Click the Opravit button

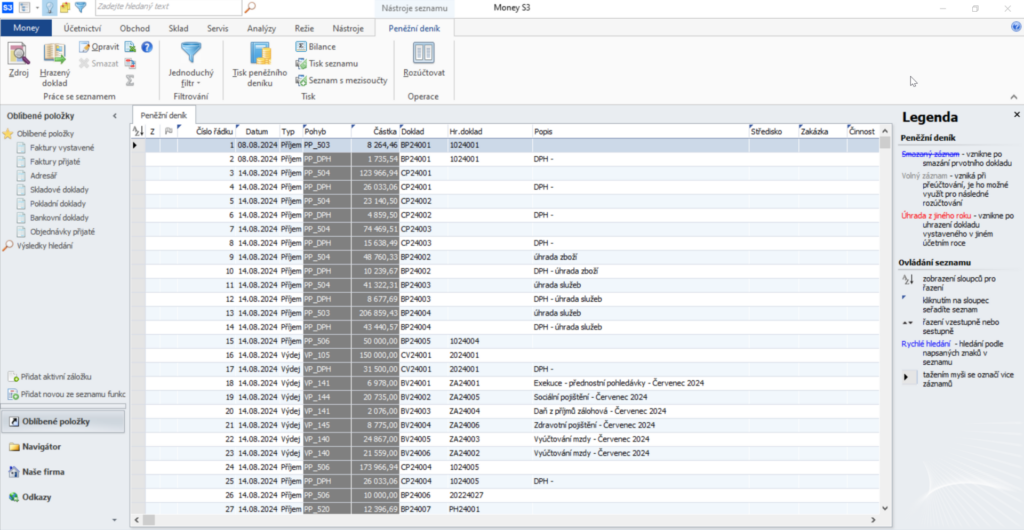pos(99,47)
